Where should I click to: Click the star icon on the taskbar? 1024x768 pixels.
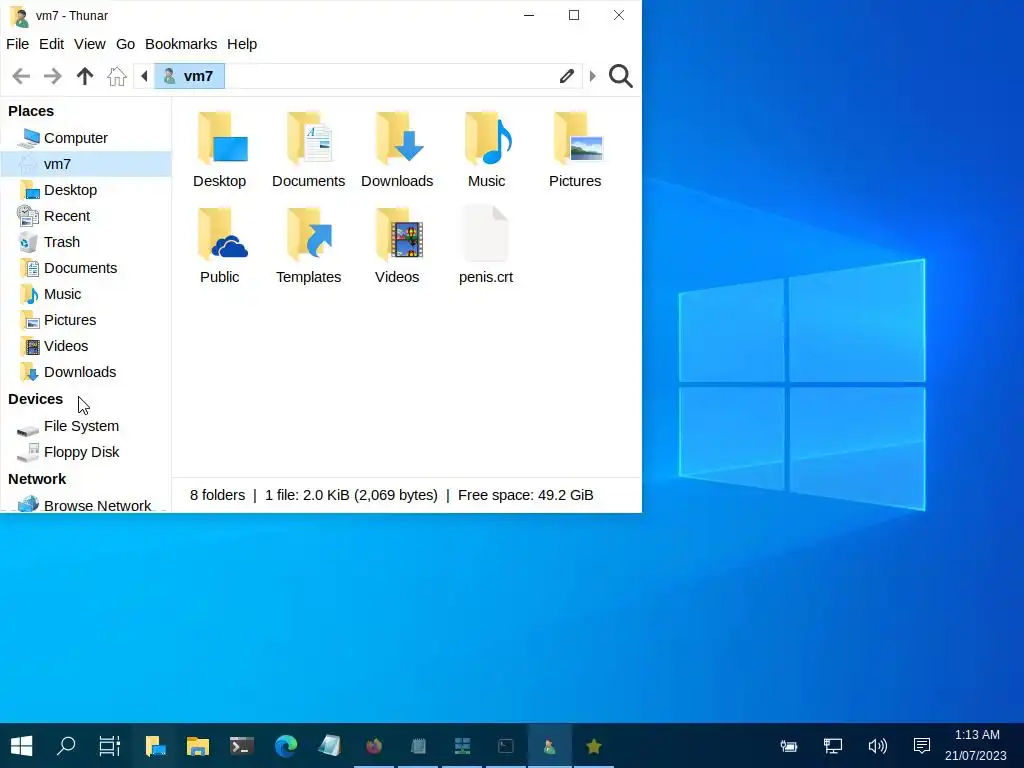coord(593,746)
